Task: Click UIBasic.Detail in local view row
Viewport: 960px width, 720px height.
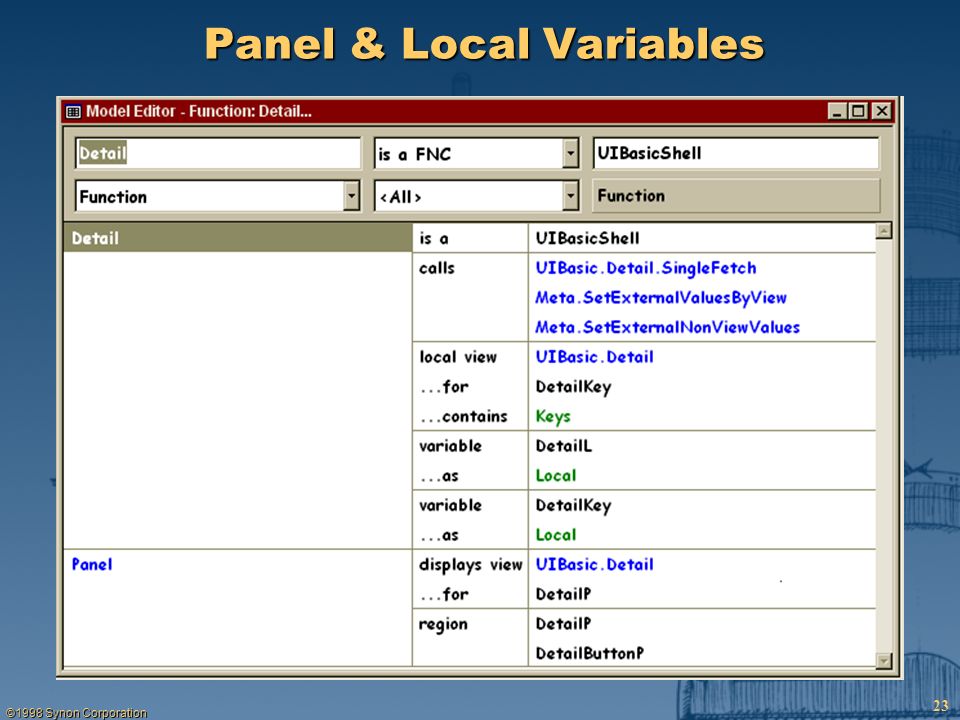Action: tap(594, 356)
